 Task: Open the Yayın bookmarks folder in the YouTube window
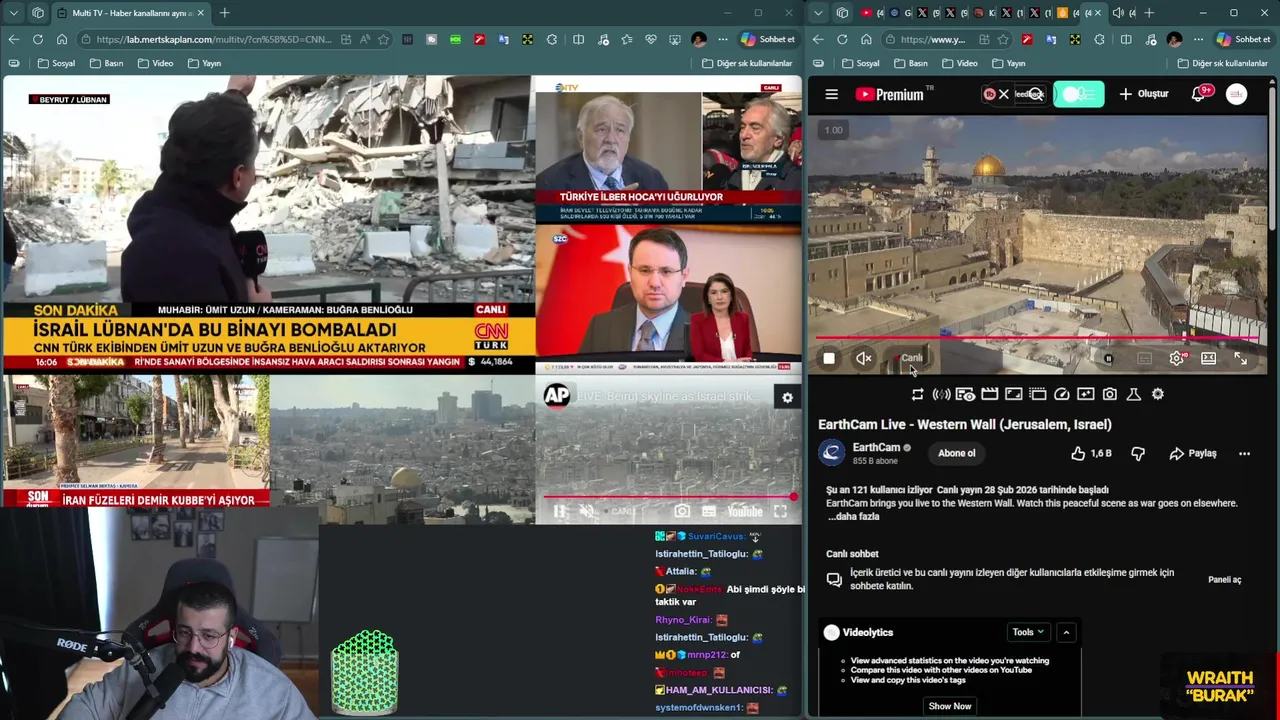(x=1008, y=63)
